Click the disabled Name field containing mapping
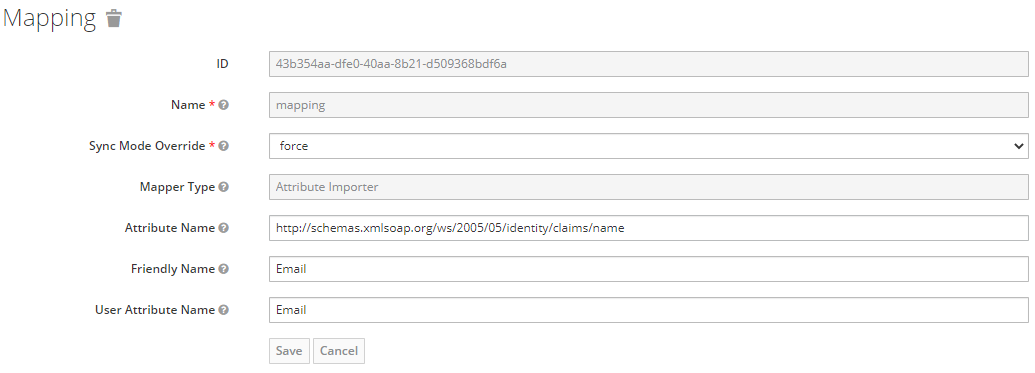This screenshot has width=1035, height=373. point(648,105)
